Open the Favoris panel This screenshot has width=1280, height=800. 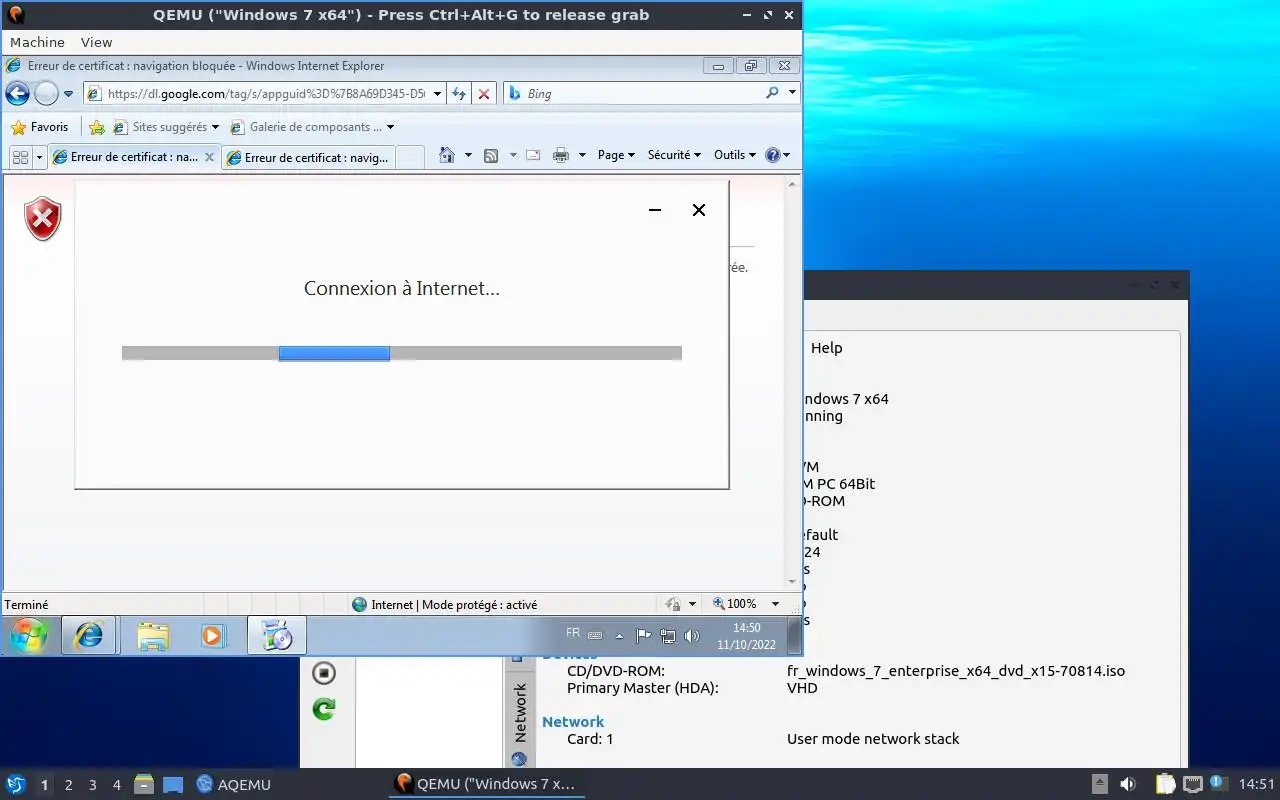click(40, 127)
